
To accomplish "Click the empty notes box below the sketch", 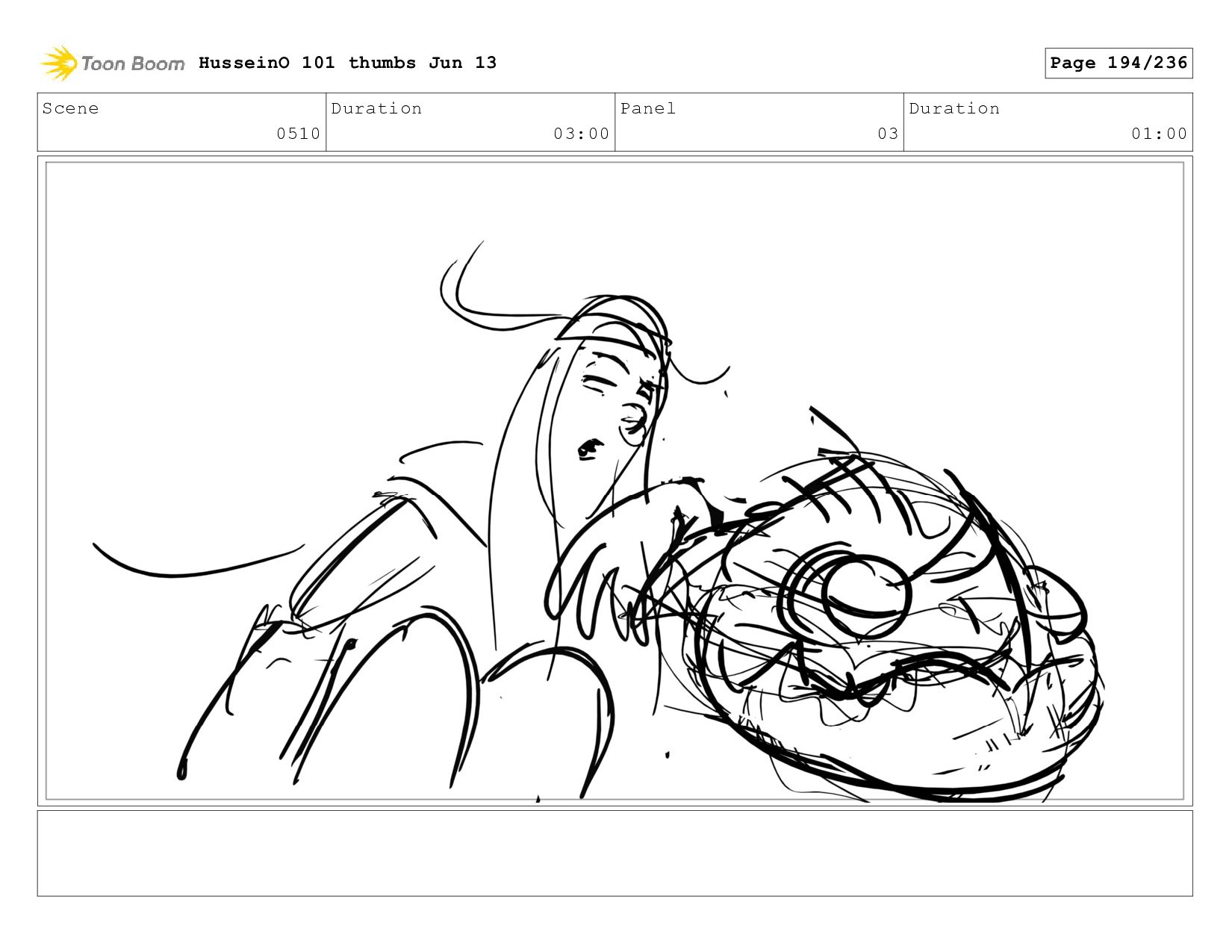I will coord(615,853).
